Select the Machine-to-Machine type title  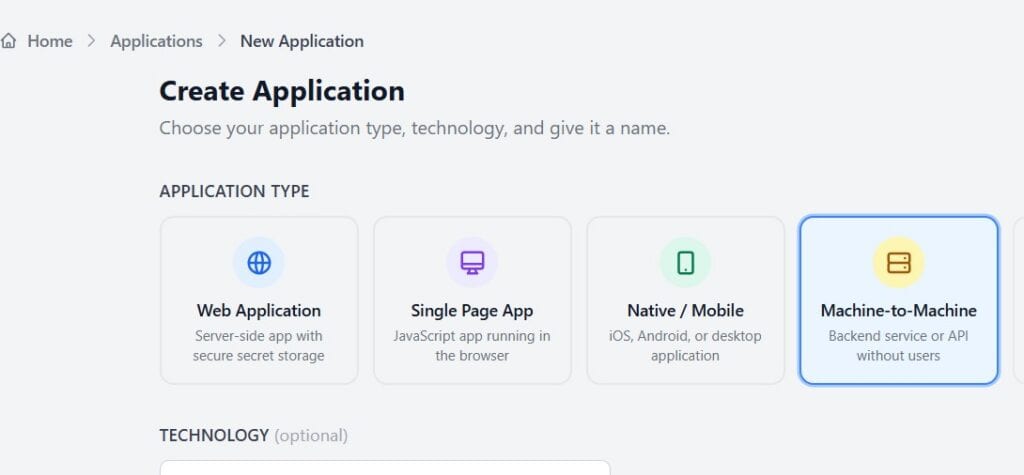898,310
